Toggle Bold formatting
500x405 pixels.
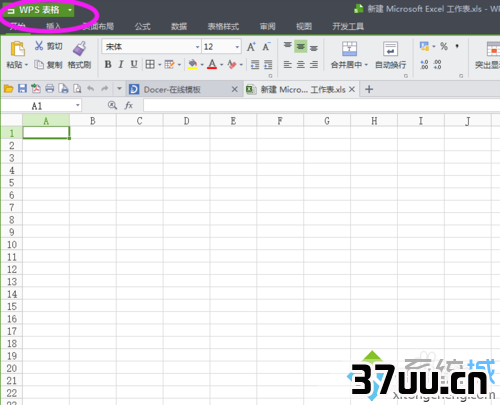click(108, 64)
